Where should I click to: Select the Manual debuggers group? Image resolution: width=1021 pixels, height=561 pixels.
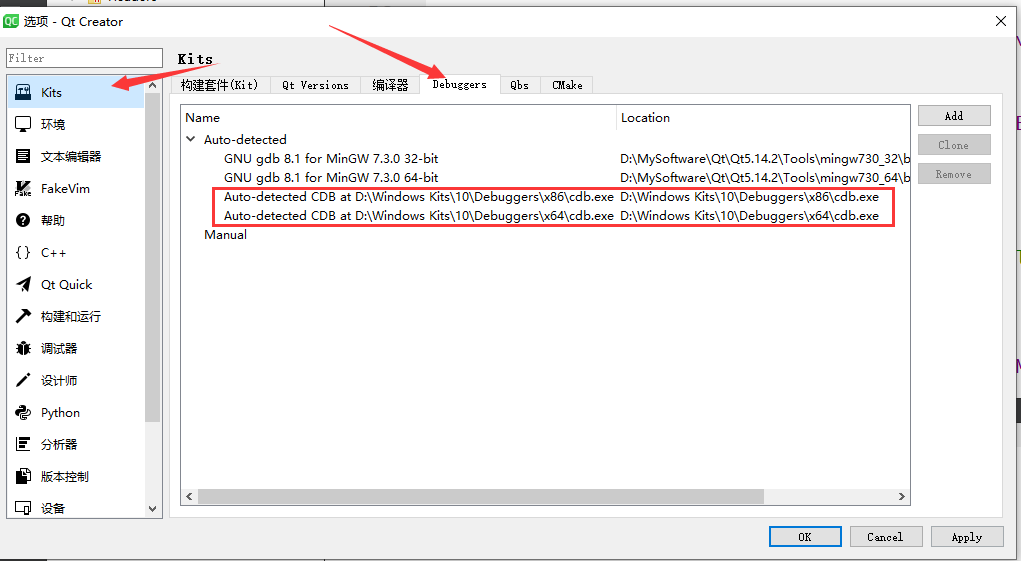point(225,234)
